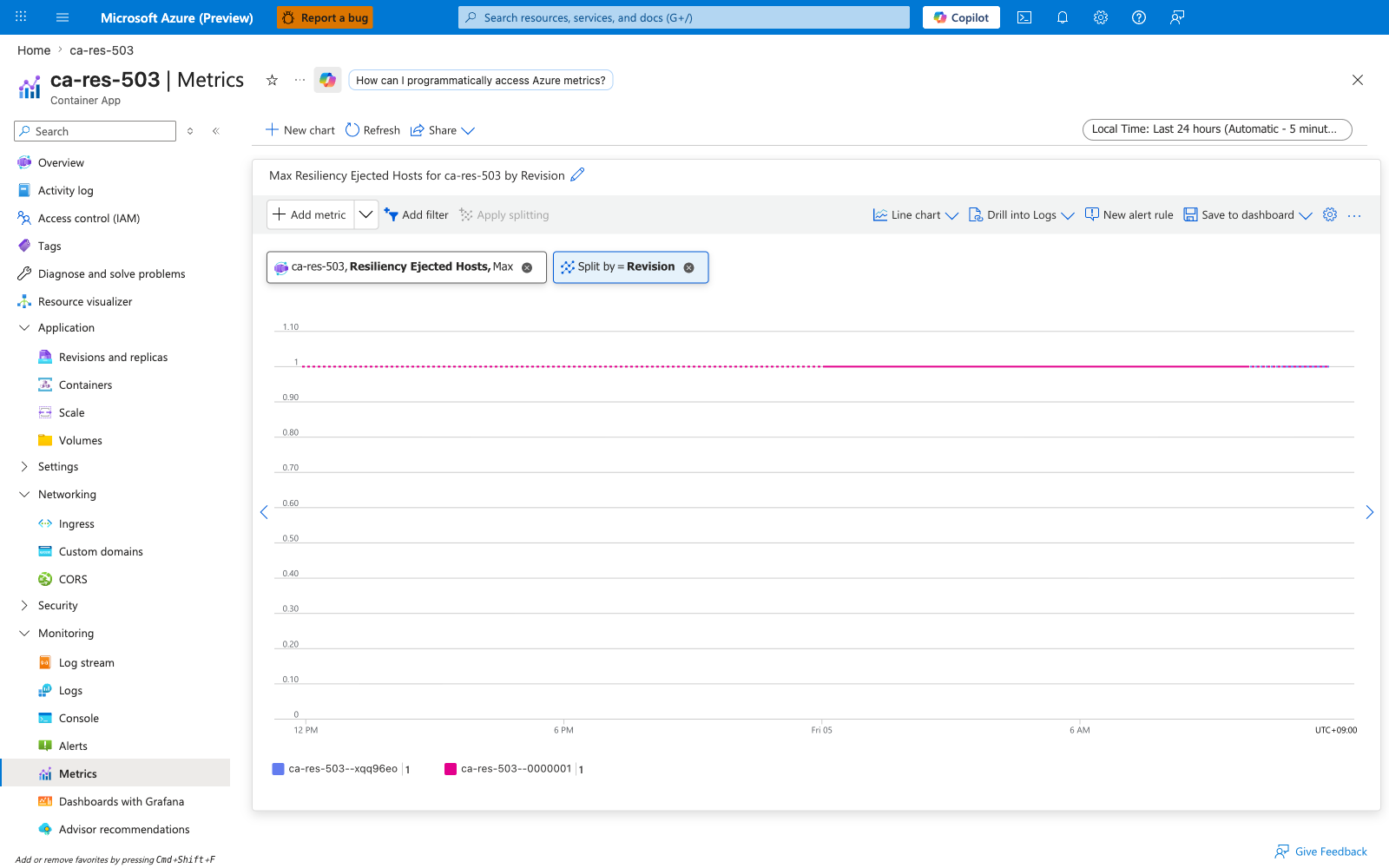Open the Line chart type dropdown
This screenshot has width=1389, height=868.
pos(916,215)
